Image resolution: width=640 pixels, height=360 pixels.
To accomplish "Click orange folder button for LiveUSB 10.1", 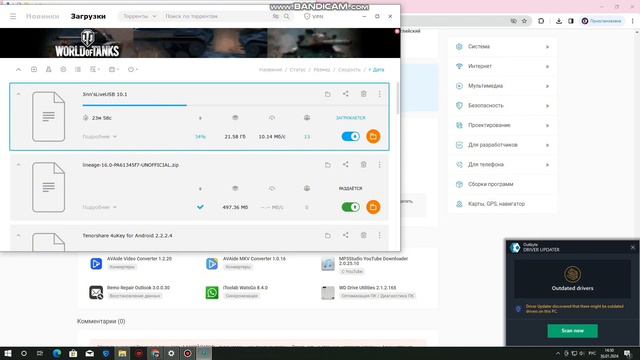I will tap(373, 136).
